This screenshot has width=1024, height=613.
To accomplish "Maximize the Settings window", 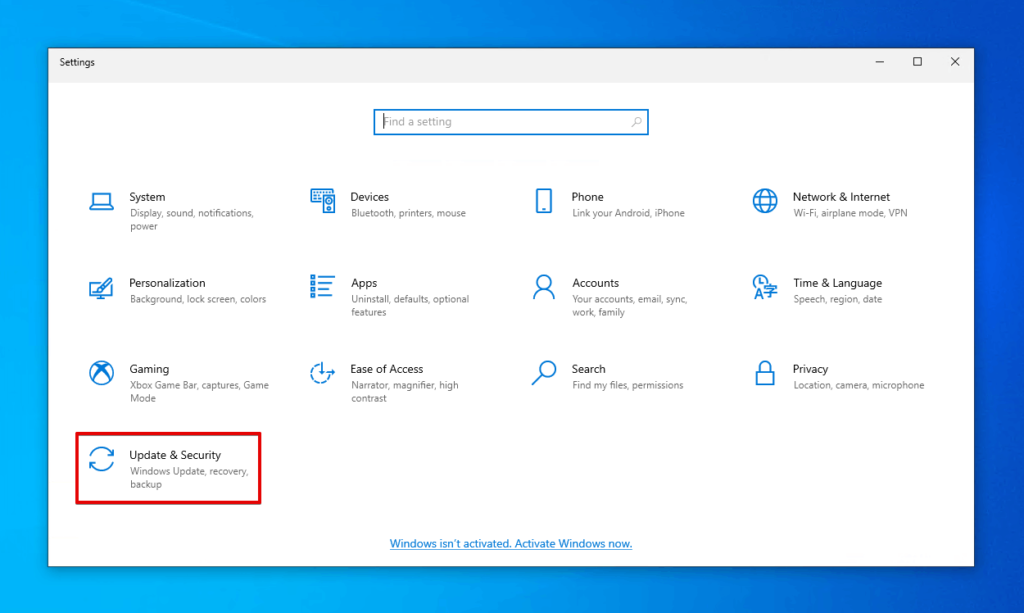I will [917, 62].
